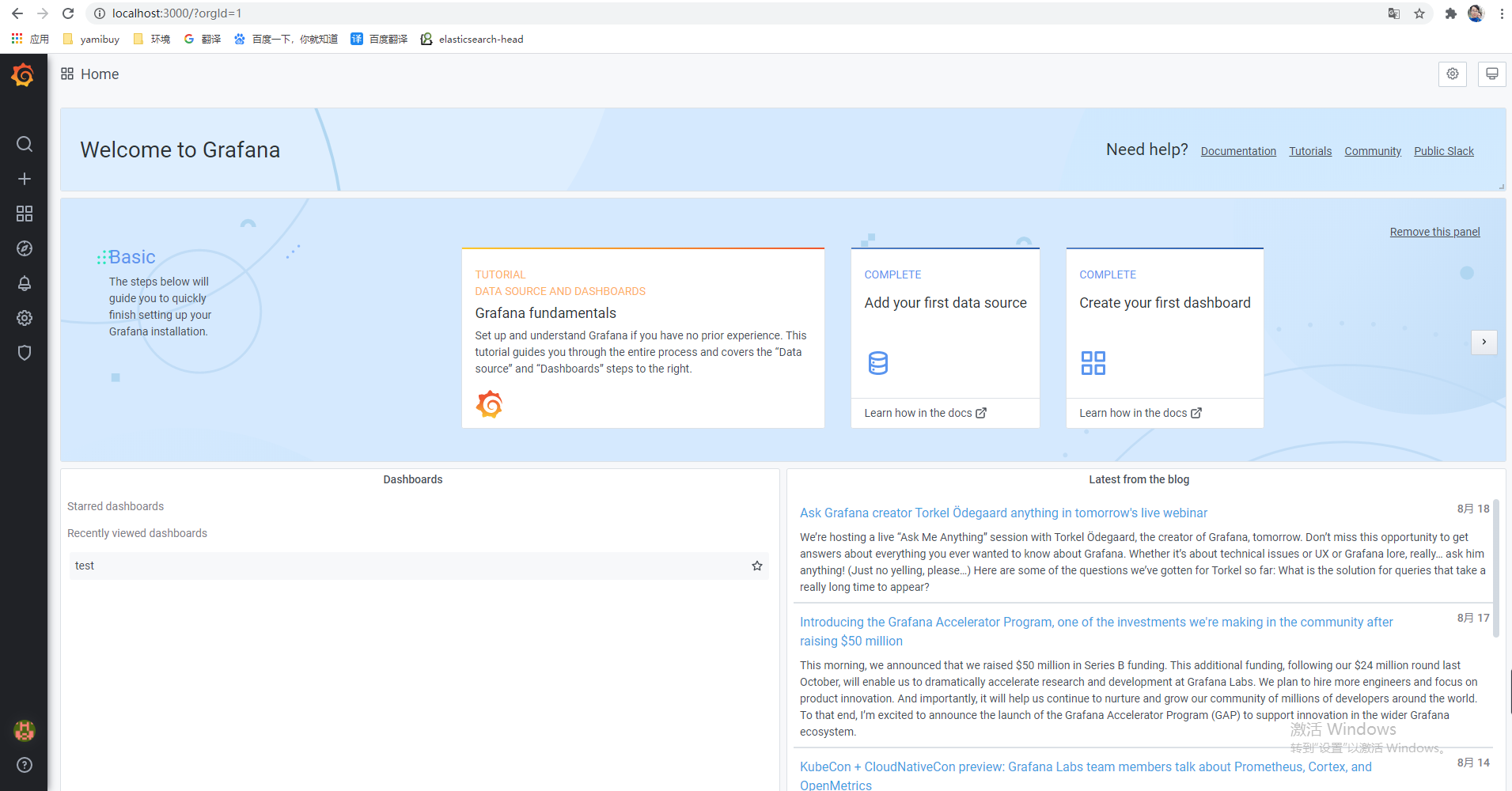Click the dashboard grid icon in card

(1093, 363)
